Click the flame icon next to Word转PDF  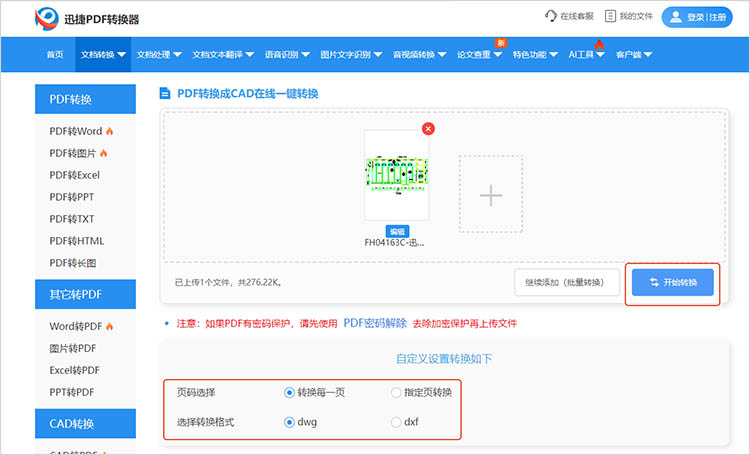click(109, 326)
